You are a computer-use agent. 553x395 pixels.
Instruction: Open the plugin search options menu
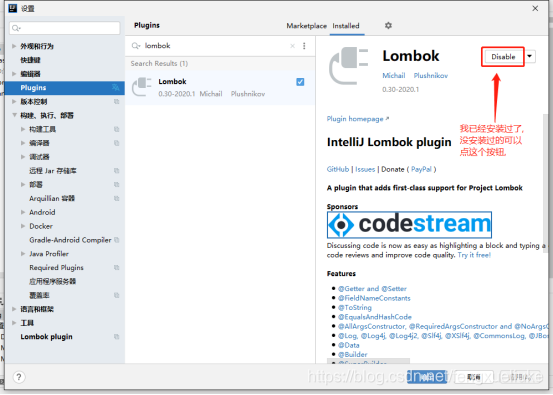point(304,46)
